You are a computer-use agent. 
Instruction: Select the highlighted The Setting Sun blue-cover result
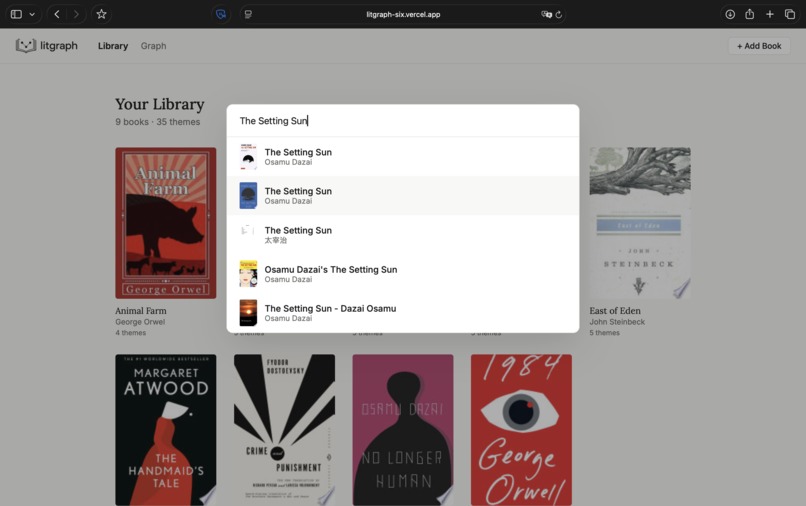[x=403, y=196]
